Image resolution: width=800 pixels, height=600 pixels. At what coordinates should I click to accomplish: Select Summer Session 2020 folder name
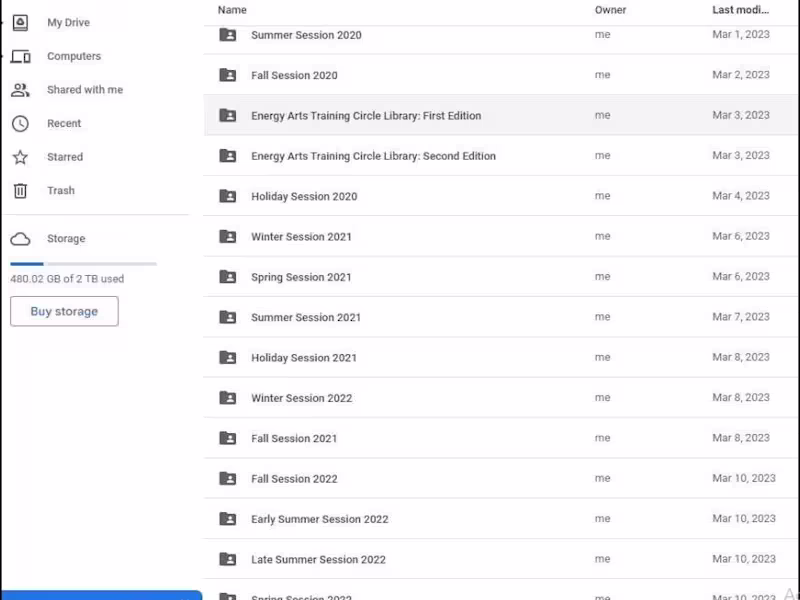[306, 35]
